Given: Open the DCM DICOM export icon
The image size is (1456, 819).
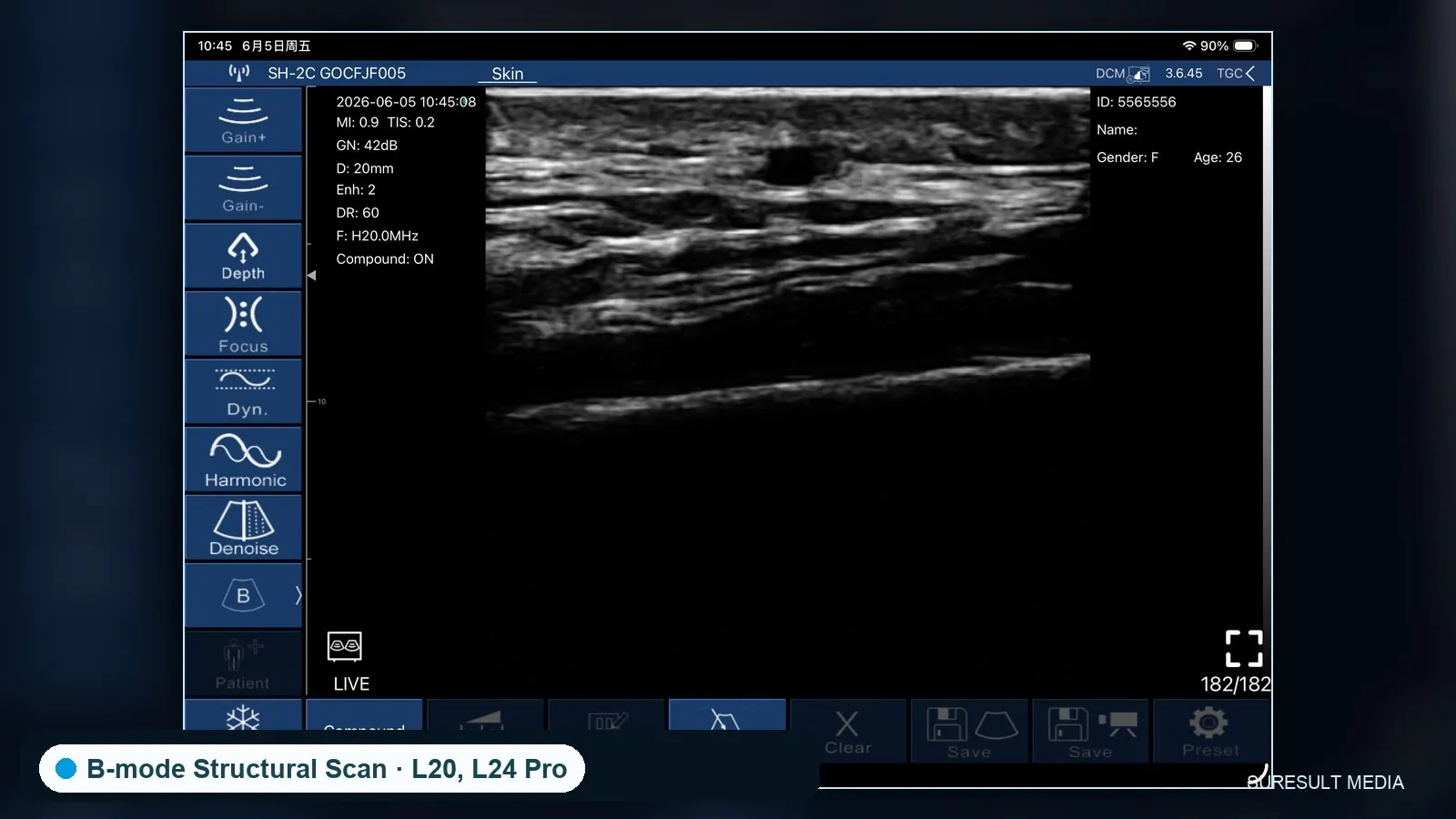Looking at the screenshot, I should coord(1122,74).
